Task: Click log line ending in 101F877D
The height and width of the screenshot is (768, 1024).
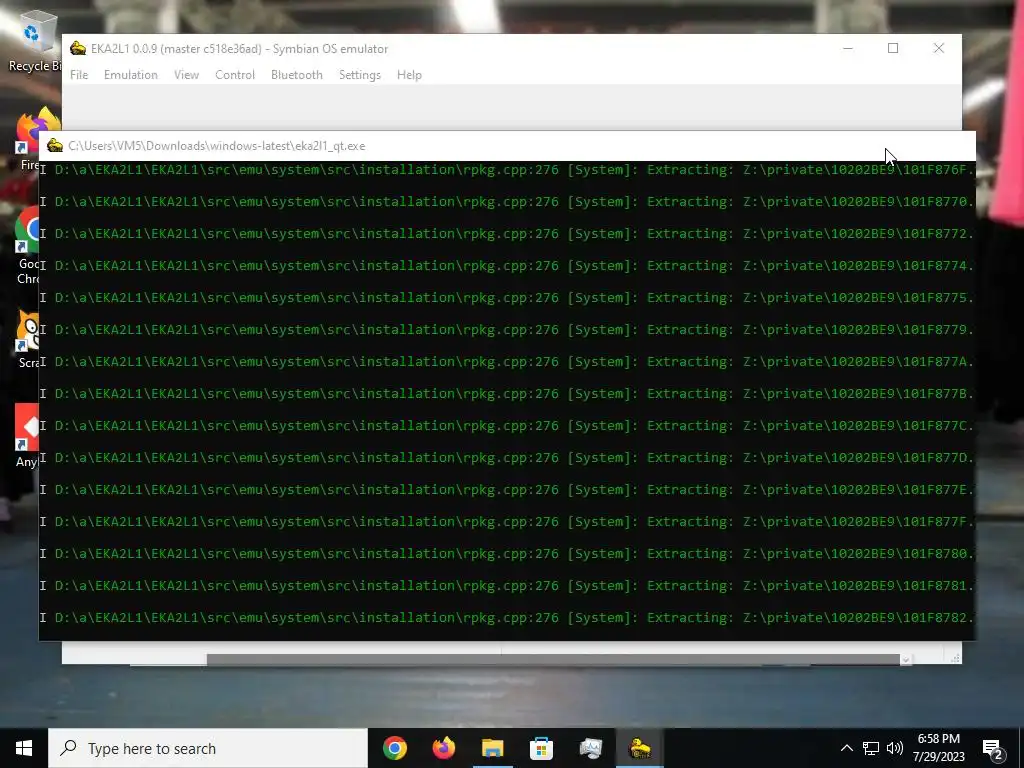Action: click(x=507, y=458)
